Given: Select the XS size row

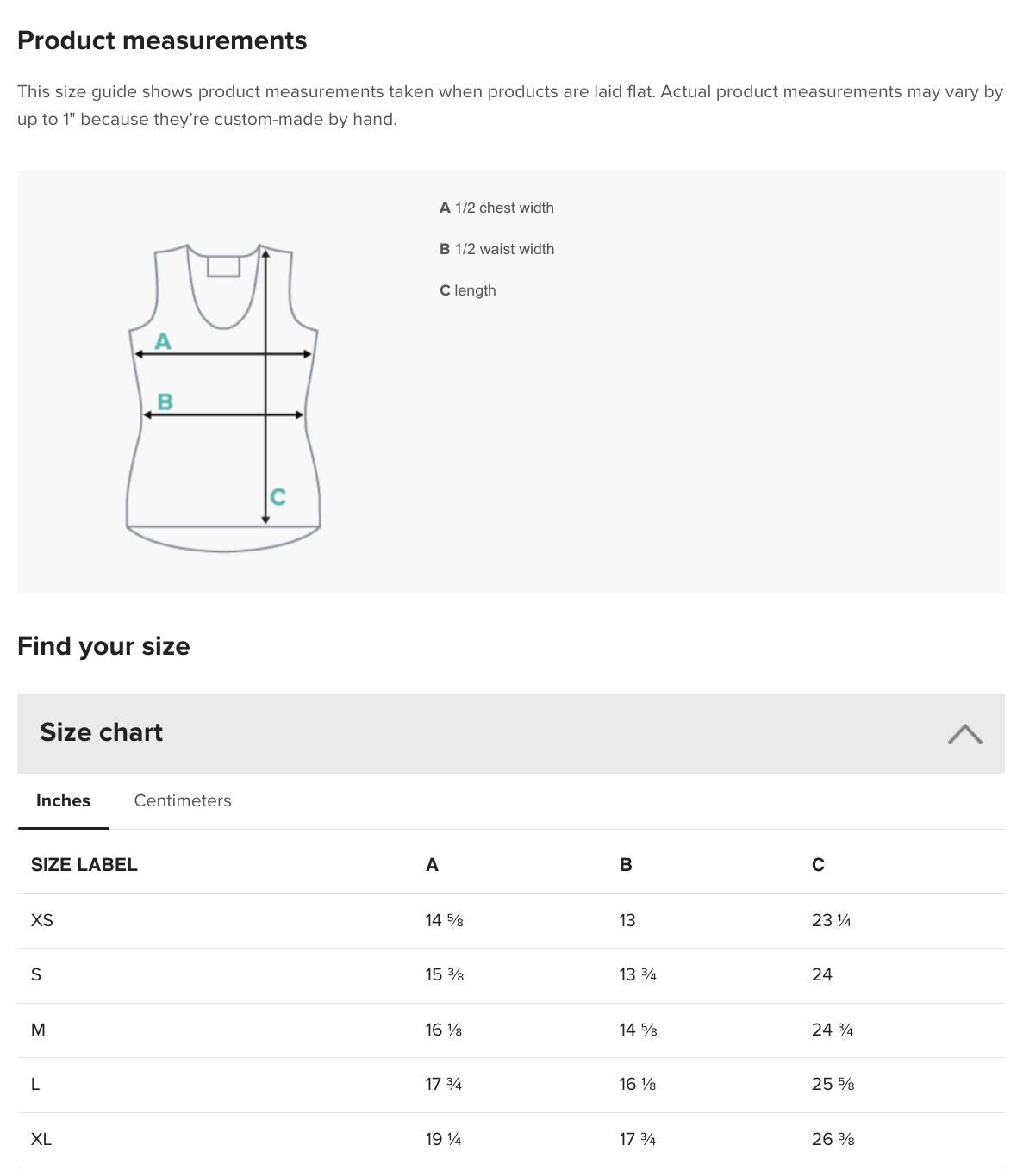Looking at the screenshot, I should click(x=41, y=920).
